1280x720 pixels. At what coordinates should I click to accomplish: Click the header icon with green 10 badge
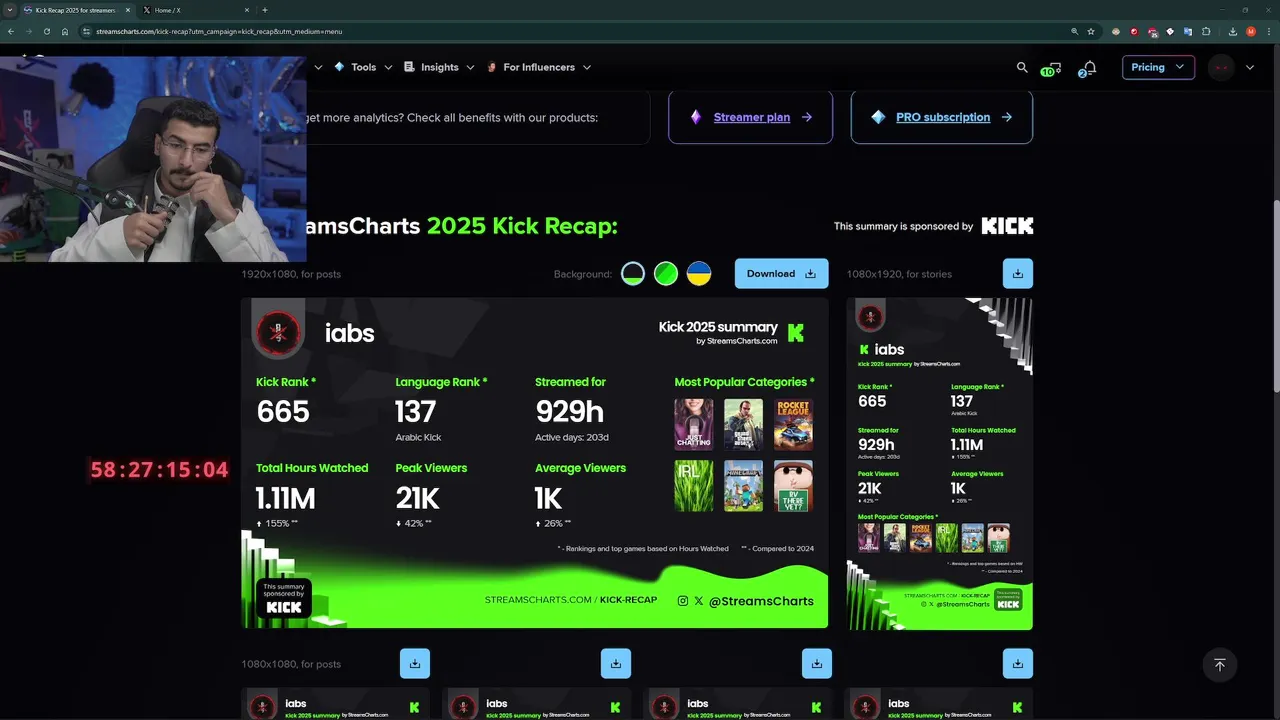(1051, 68)
